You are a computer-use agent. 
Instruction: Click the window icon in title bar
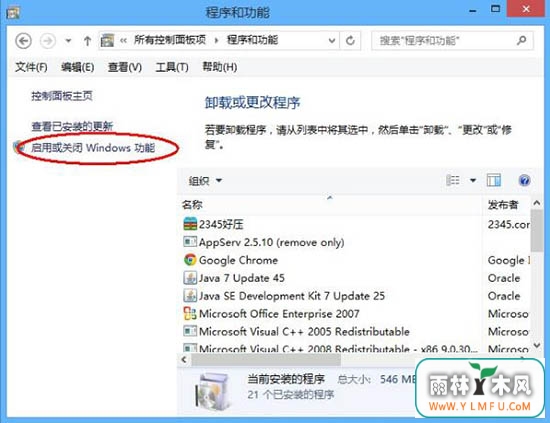pos(13,12)
